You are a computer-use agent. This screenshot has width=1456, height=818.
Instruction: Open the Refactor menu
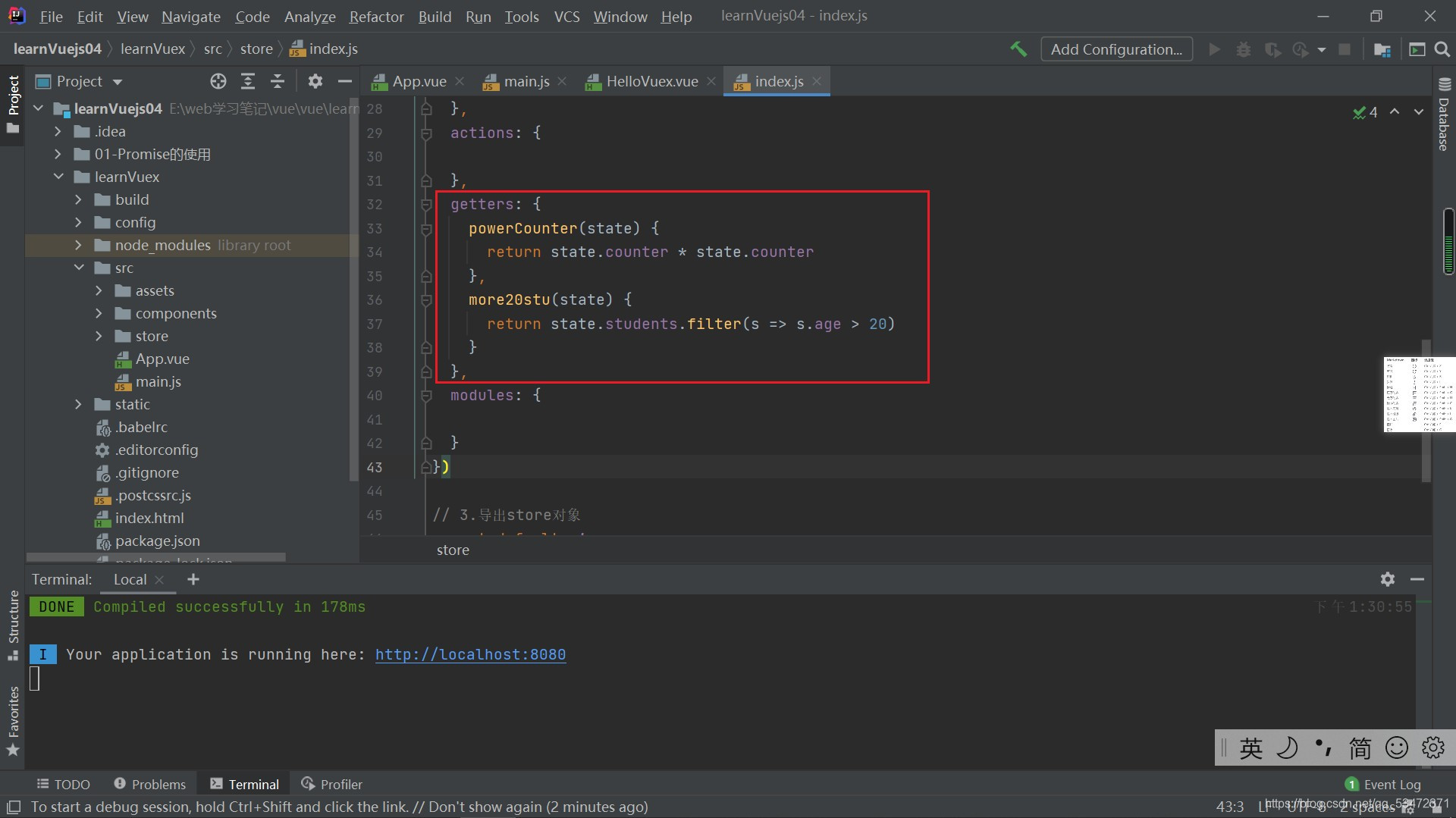click(x=376, y=16)
